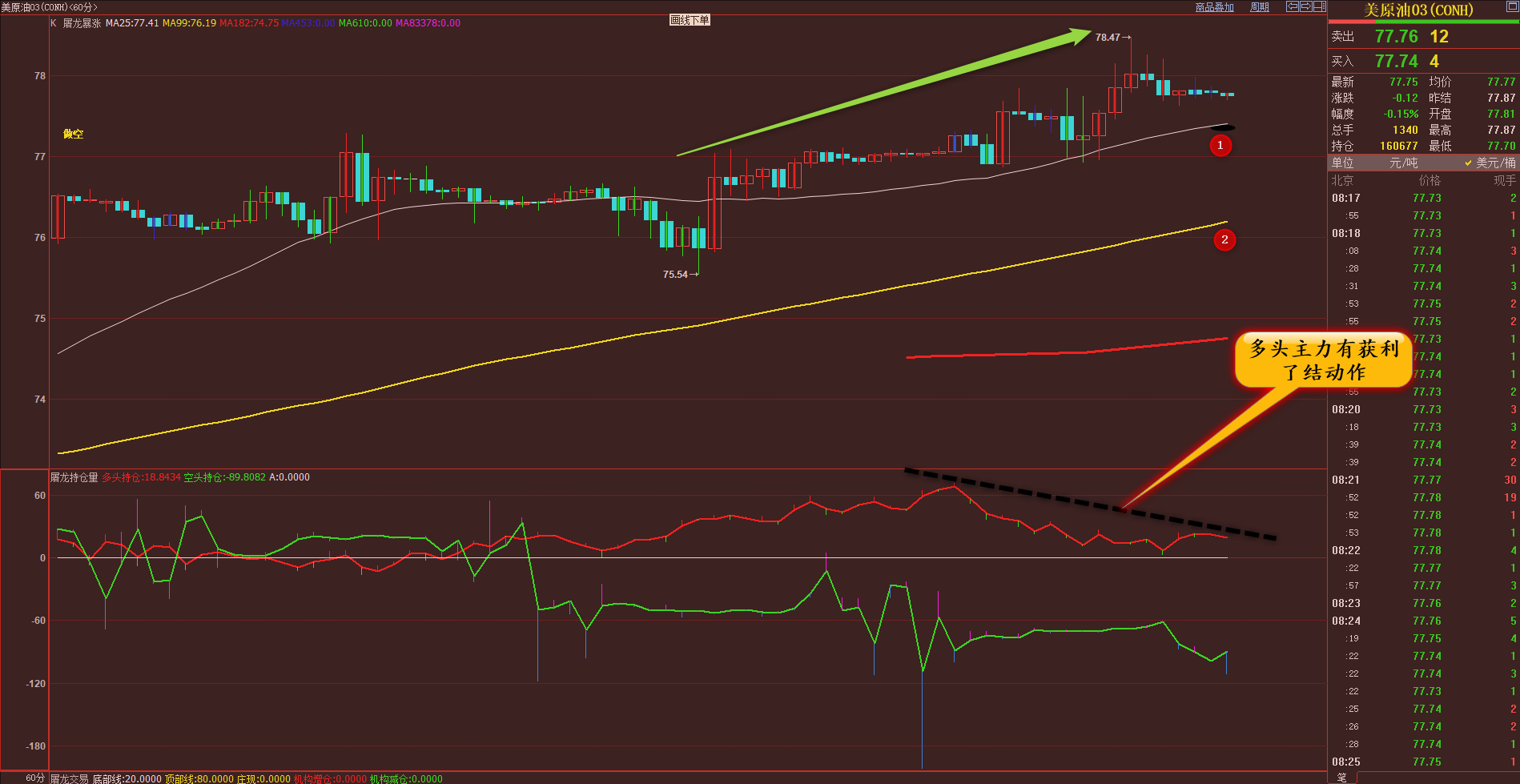Toggle the 美元/桶 unit checkbox
The image size is (1520, 784).
tap(1490, 163)
